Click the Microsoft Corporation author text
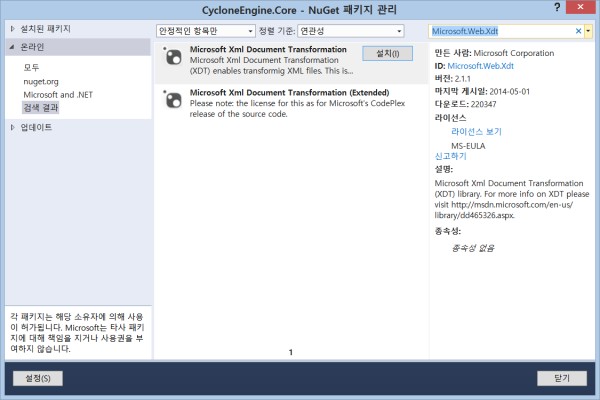This screenshot has height=400, width=600. [514, 53]
